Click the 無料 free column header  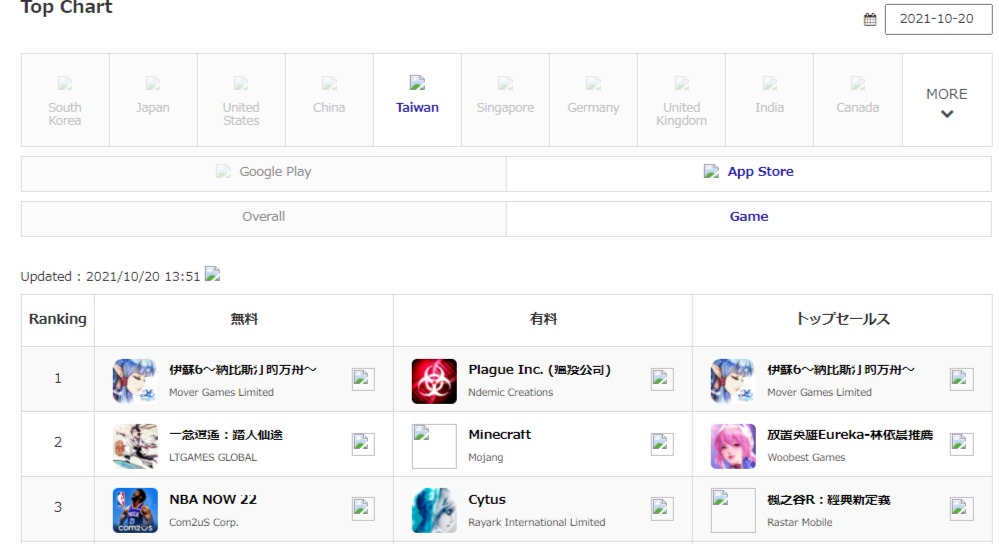(x=244, y=320)
